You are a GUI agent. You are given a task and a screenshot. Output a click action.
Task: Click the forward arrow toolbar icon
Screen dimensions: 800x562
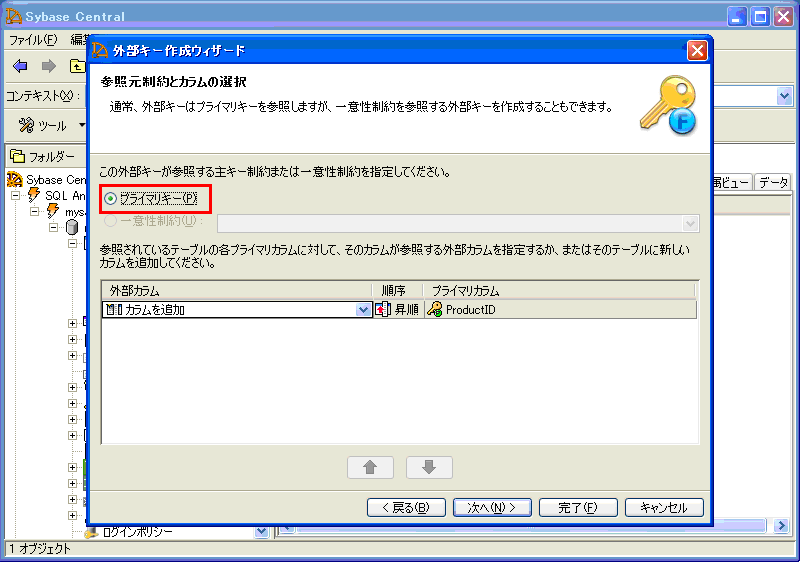[48, 66]
